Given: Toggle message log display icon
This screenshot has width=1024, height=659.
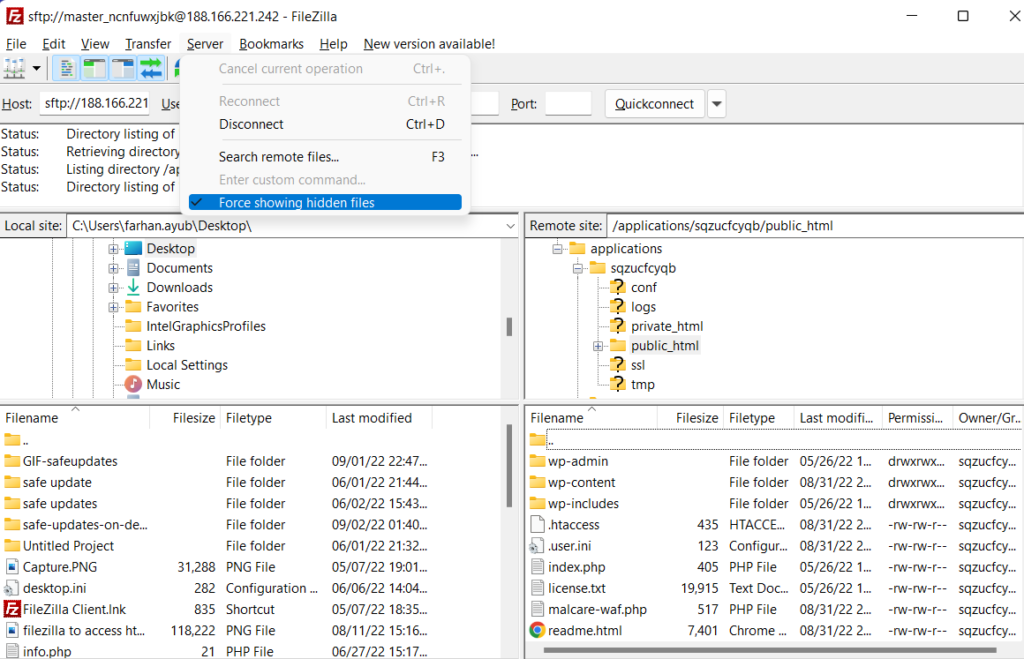Looking at the screenshot, I should [x=65, y=69].
